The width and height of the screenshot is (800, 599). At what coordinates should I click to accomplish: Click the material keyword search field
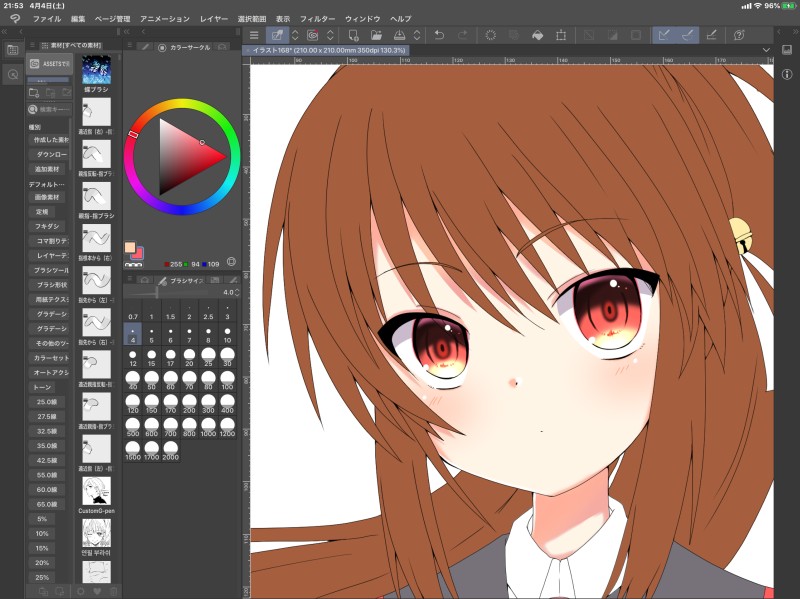(x=49, y=109)
